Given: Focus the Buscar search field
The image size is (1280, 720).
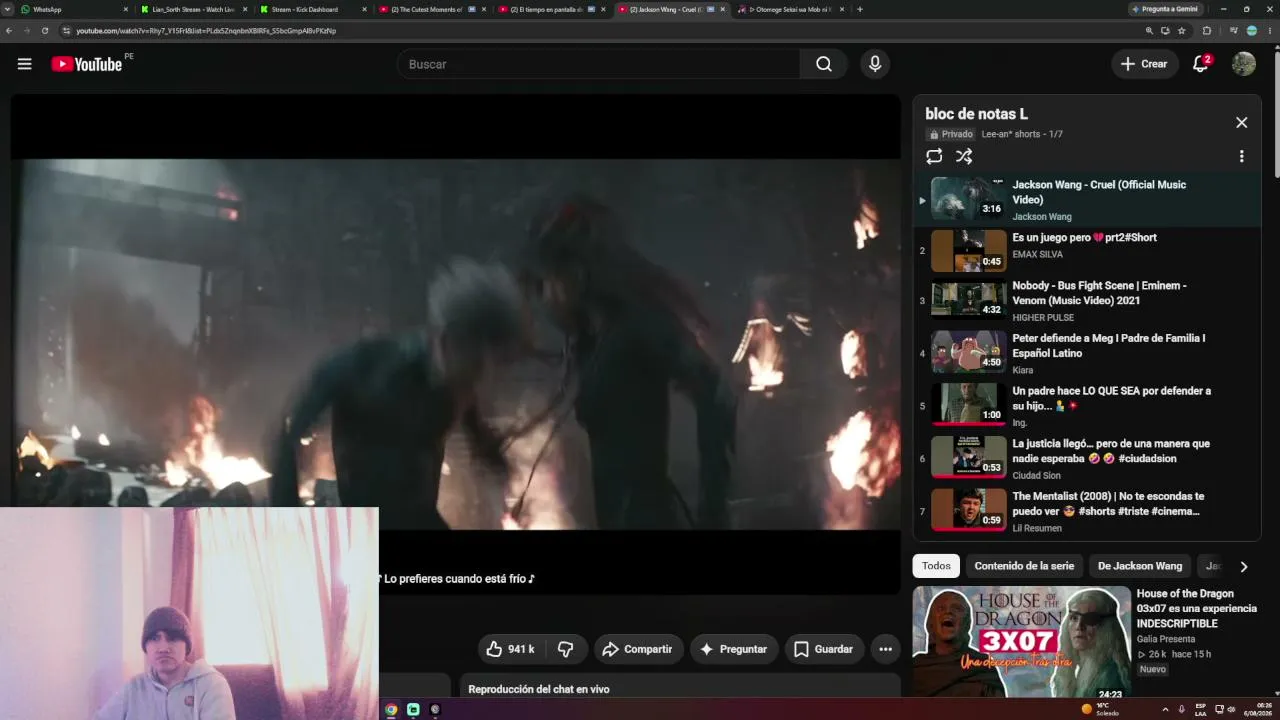Looking at the screenshot, I should pyautogui.click(x=598, y=64).
